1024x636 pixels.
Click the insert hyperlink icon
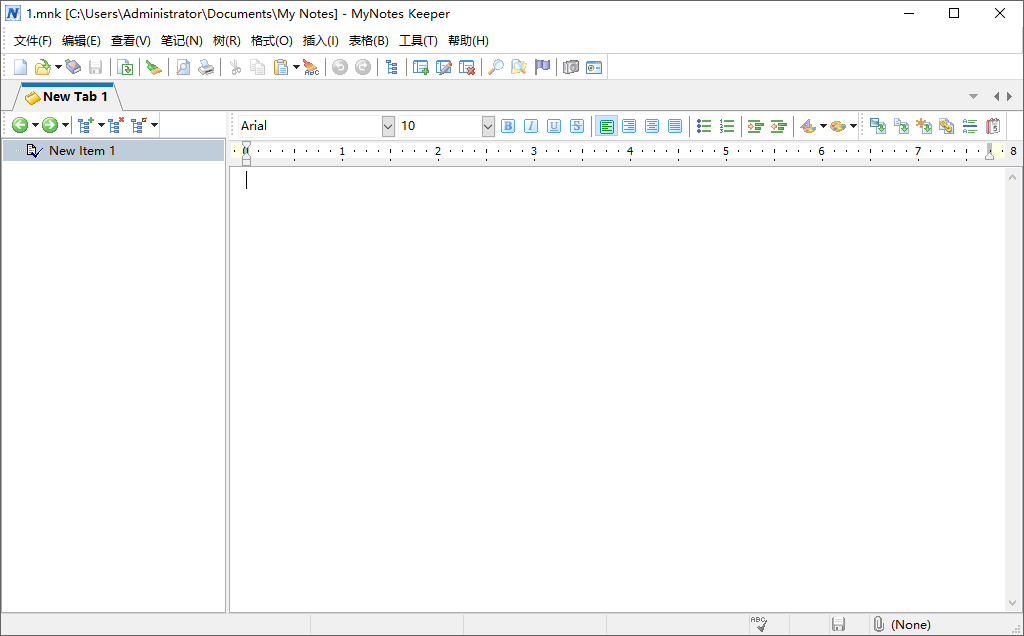(946, 126)
